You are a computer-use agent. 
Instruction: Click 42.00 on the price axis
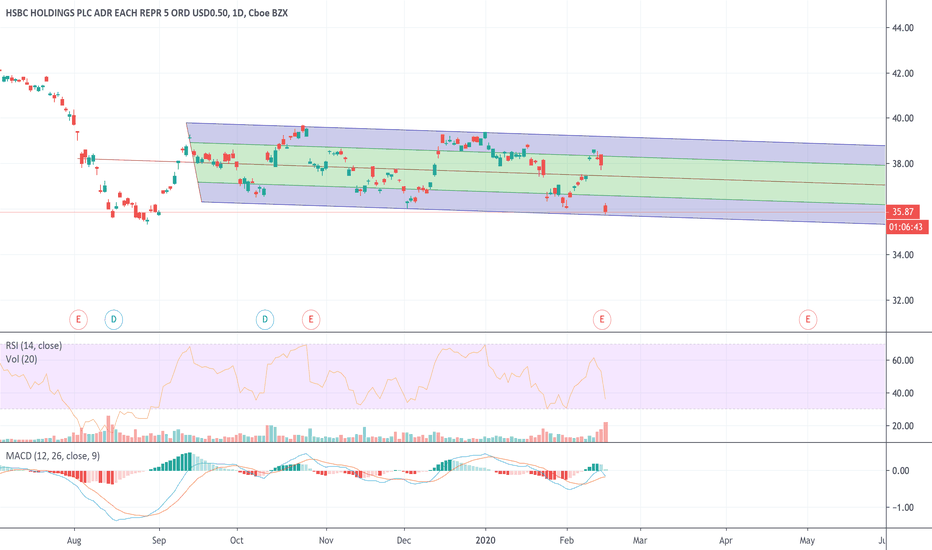pyautogui.click(x=903, y=73)
